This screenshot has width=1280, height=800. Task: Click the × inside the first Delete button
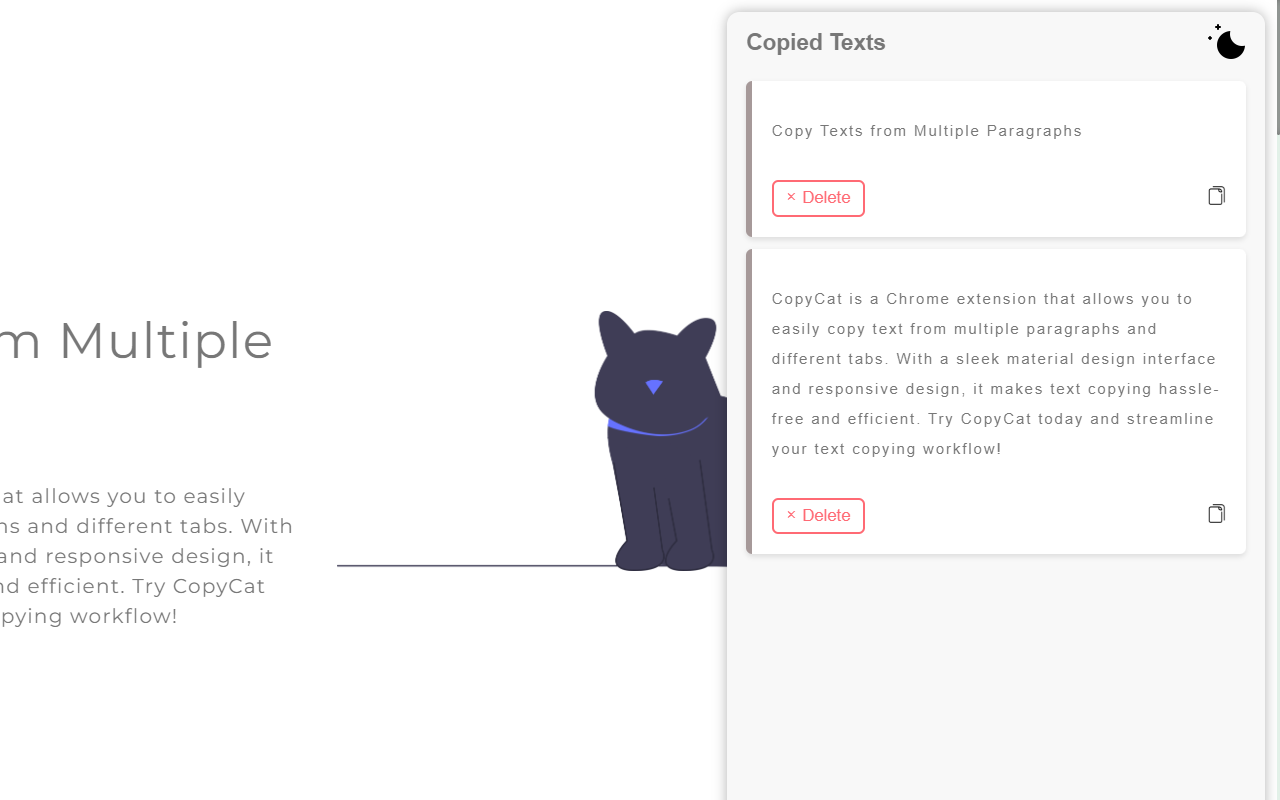click(x=792, y=197)
